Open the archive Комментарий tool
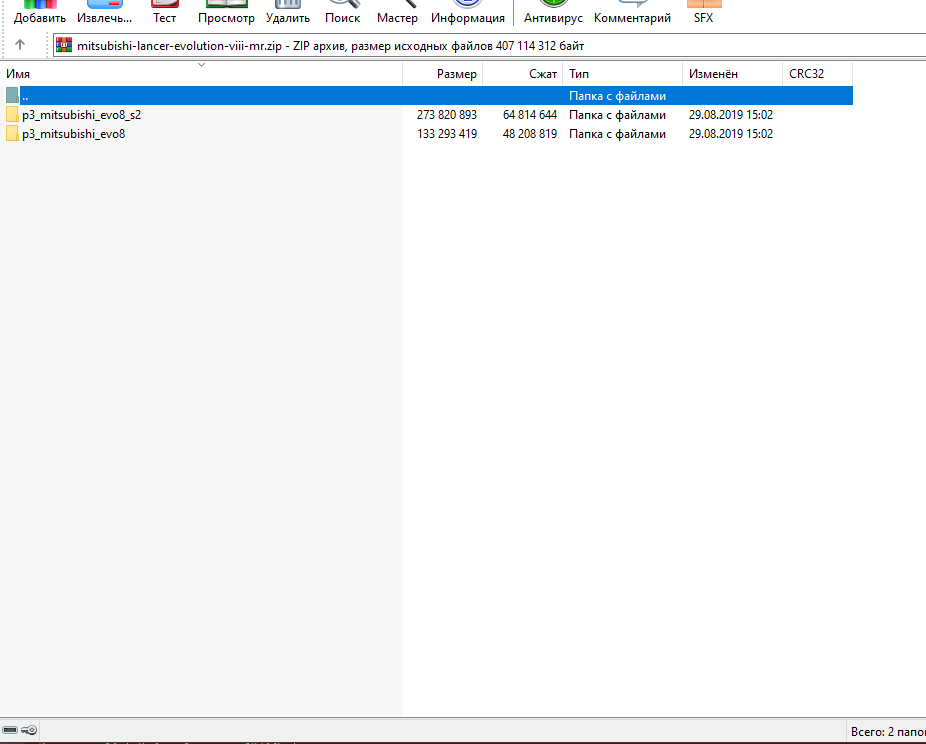 coord(632,13)
